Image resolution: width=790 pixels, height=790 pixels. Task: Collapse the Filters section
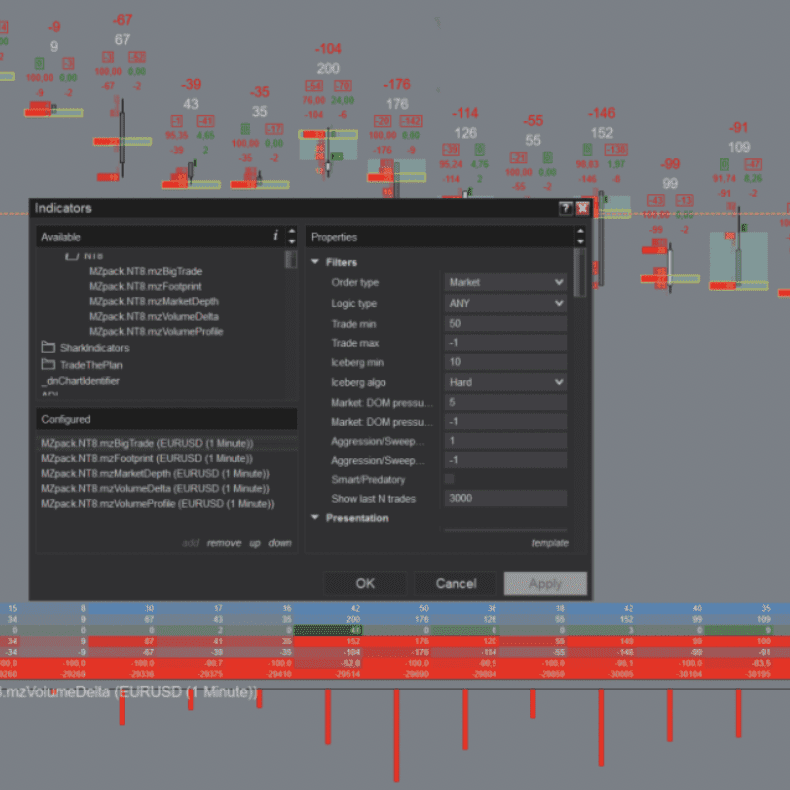[316, 262]
